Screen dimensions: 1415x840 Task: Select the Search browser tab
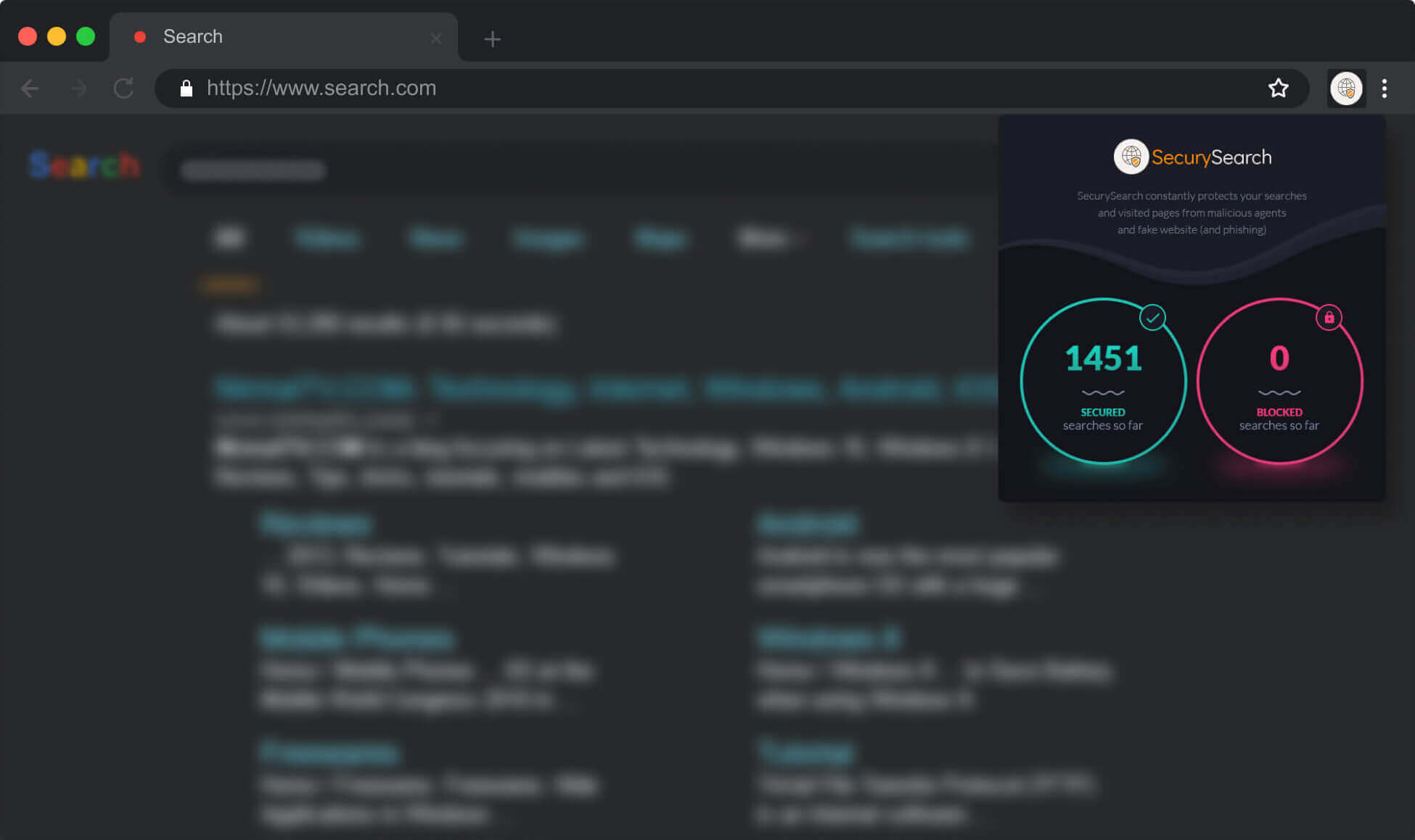[x=284, y=36]
